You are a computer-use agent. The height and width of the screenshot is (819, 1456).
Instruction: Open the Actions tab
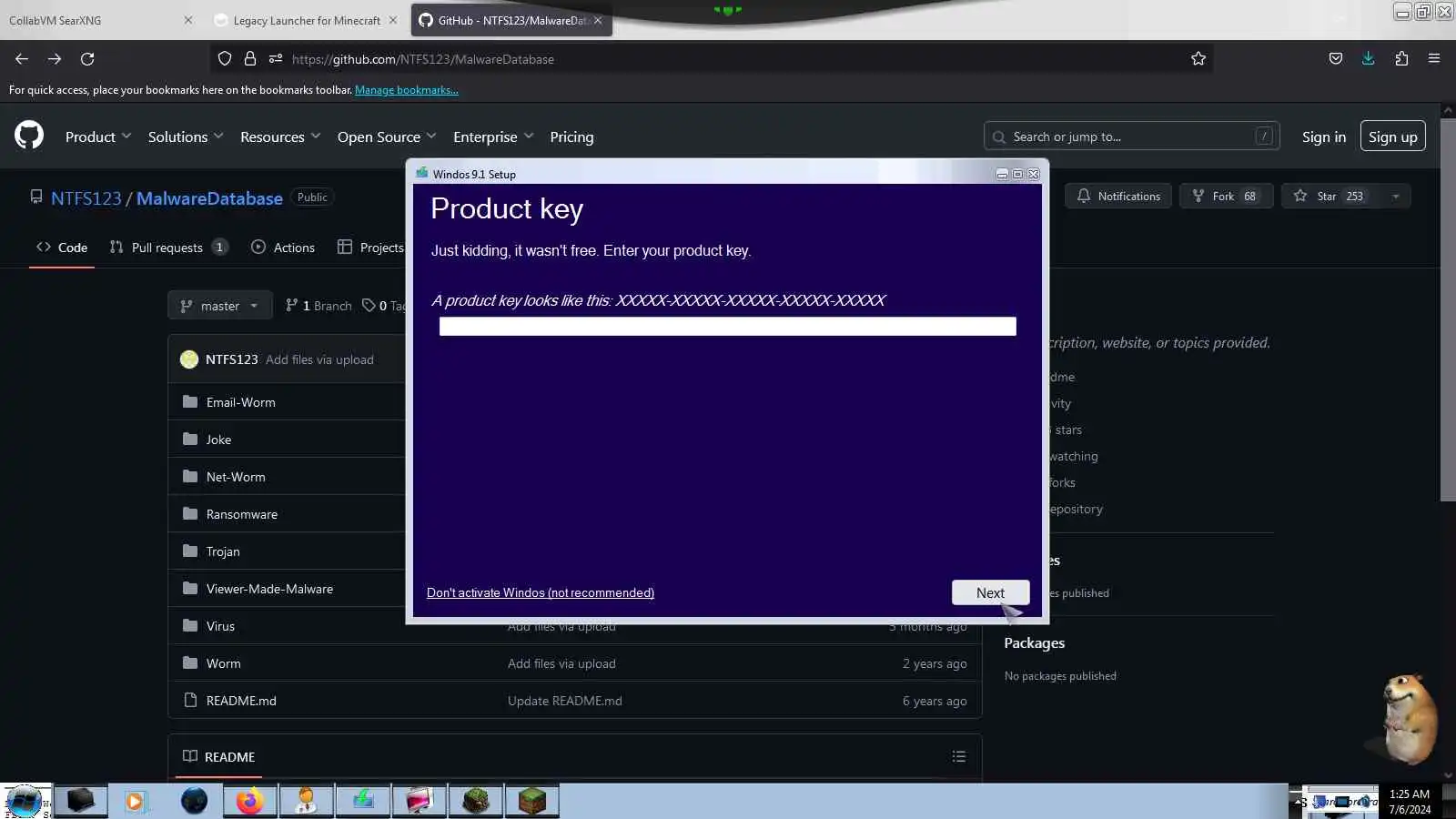click(x=283, y=248)
